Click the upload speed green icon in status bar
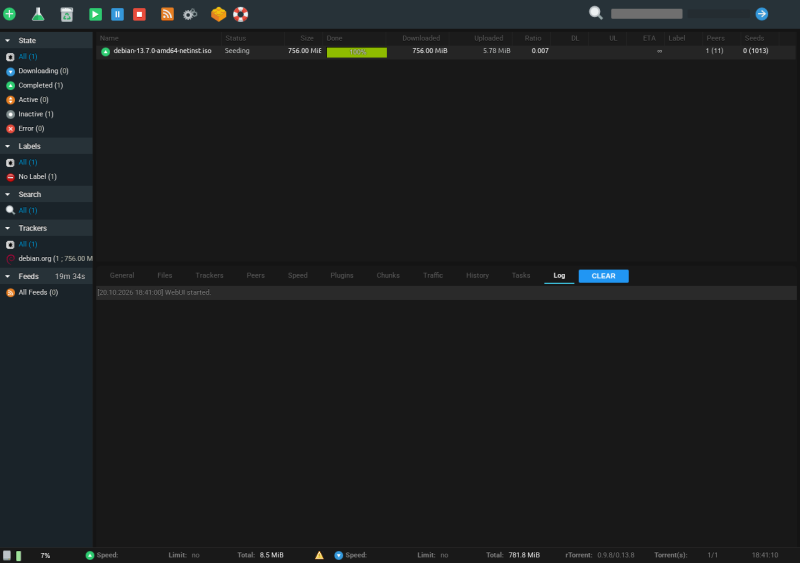Image resolution: width=800 pixels, height=563 pixels. (x=90, y=555)
